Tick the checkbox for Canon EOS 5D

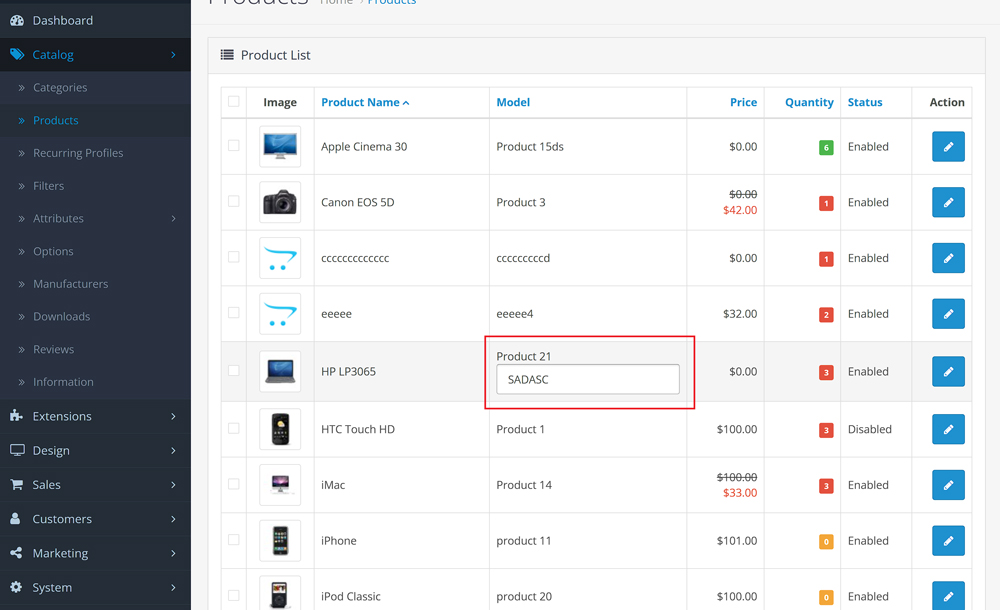coord(234,201)
